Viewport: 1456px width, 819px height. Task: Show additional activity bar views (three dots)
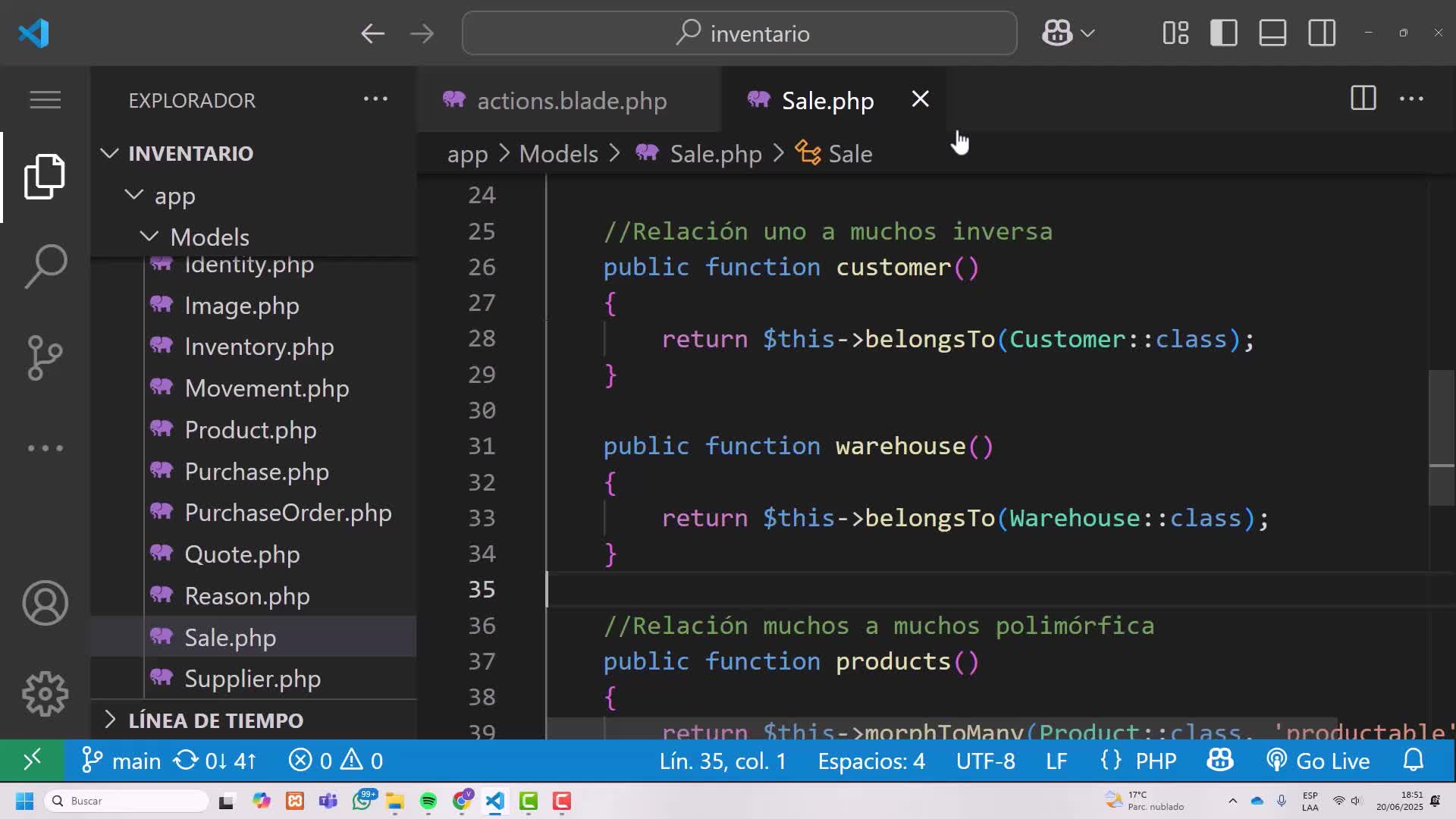pyautogui.click(x=45, y=448)
